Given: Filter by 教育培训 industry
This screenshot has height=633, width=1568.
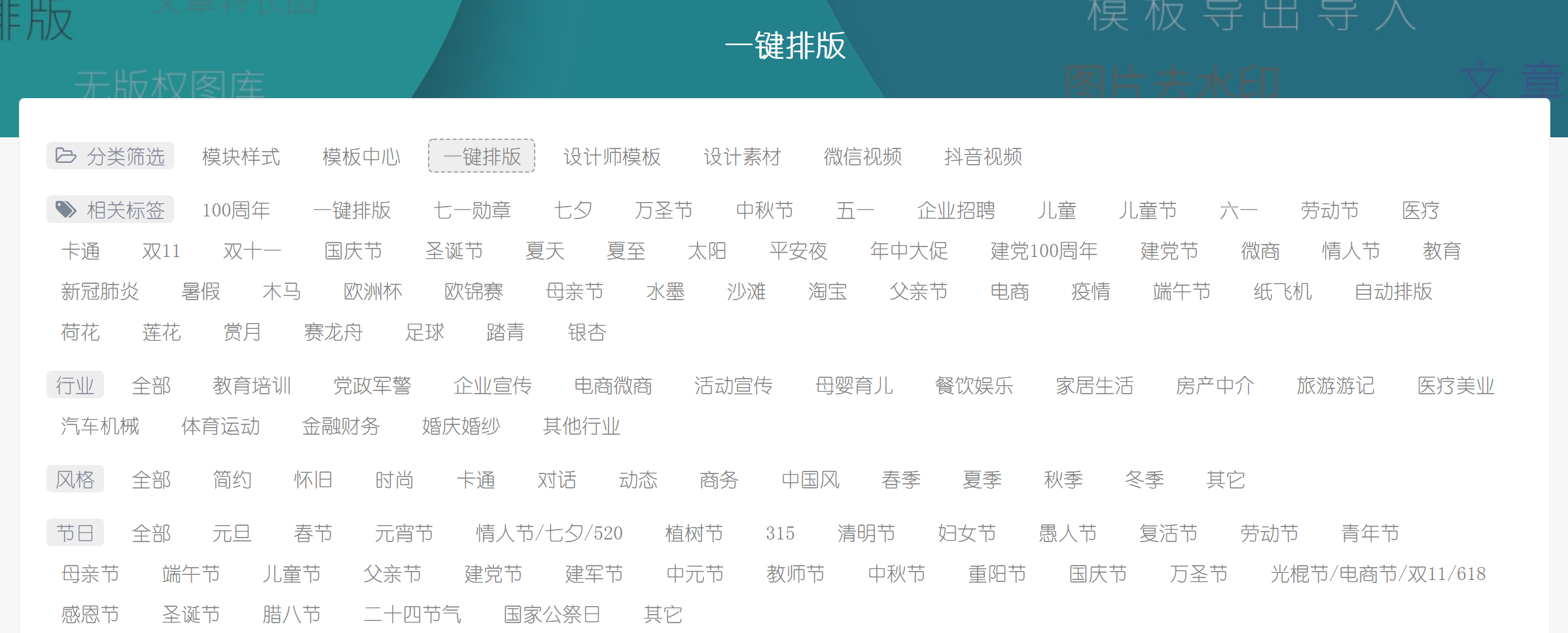Looking at the screenshot, I should tap(251, 386).
